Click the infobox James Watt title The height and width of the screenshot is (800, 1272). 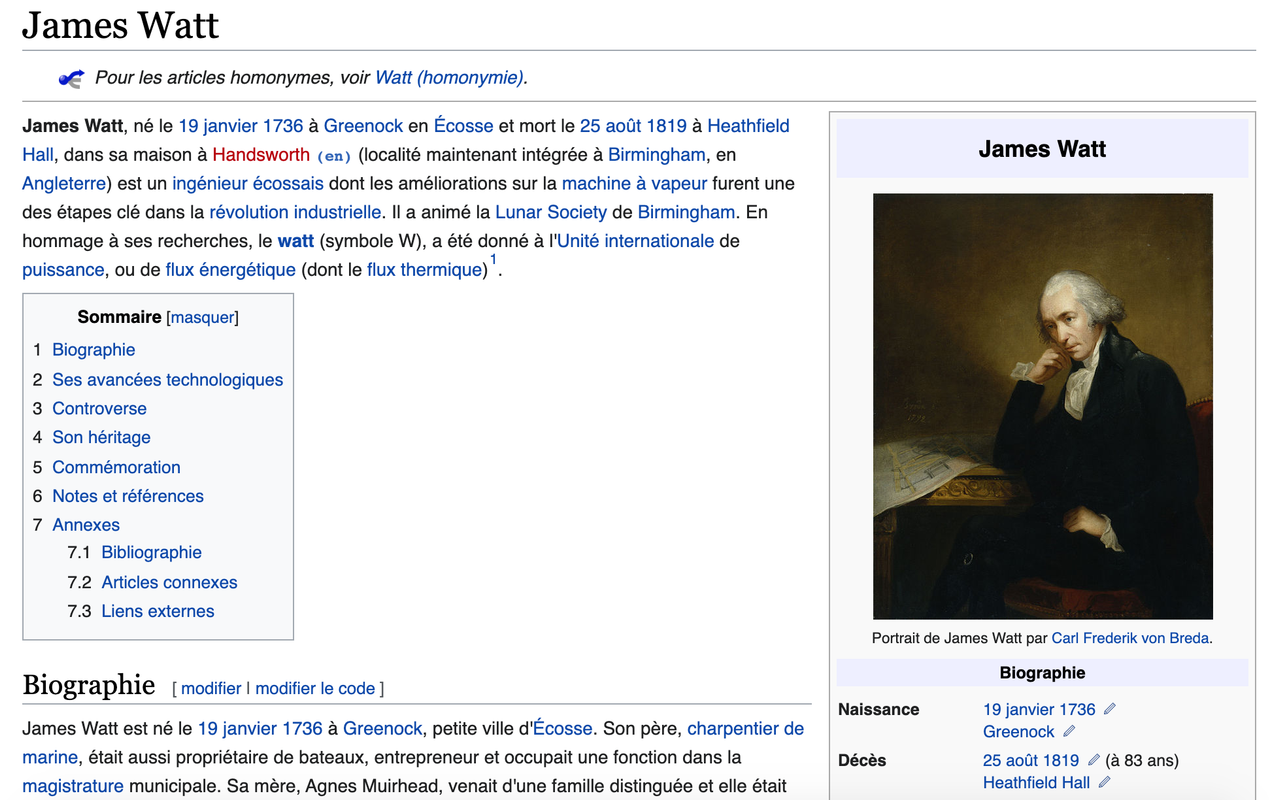pos(1042,149)
